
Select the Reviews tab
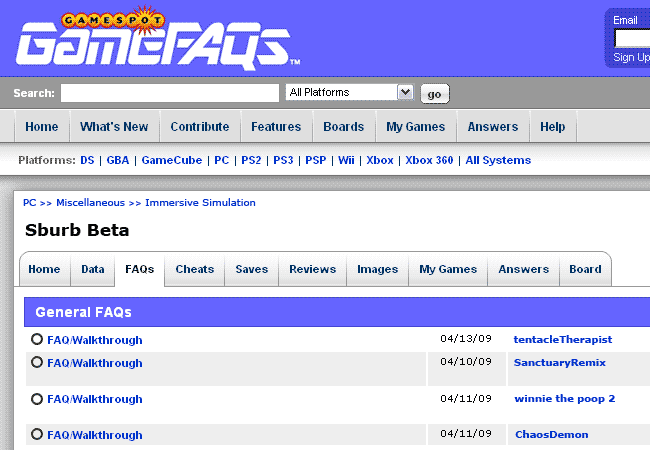coord(312,269)
